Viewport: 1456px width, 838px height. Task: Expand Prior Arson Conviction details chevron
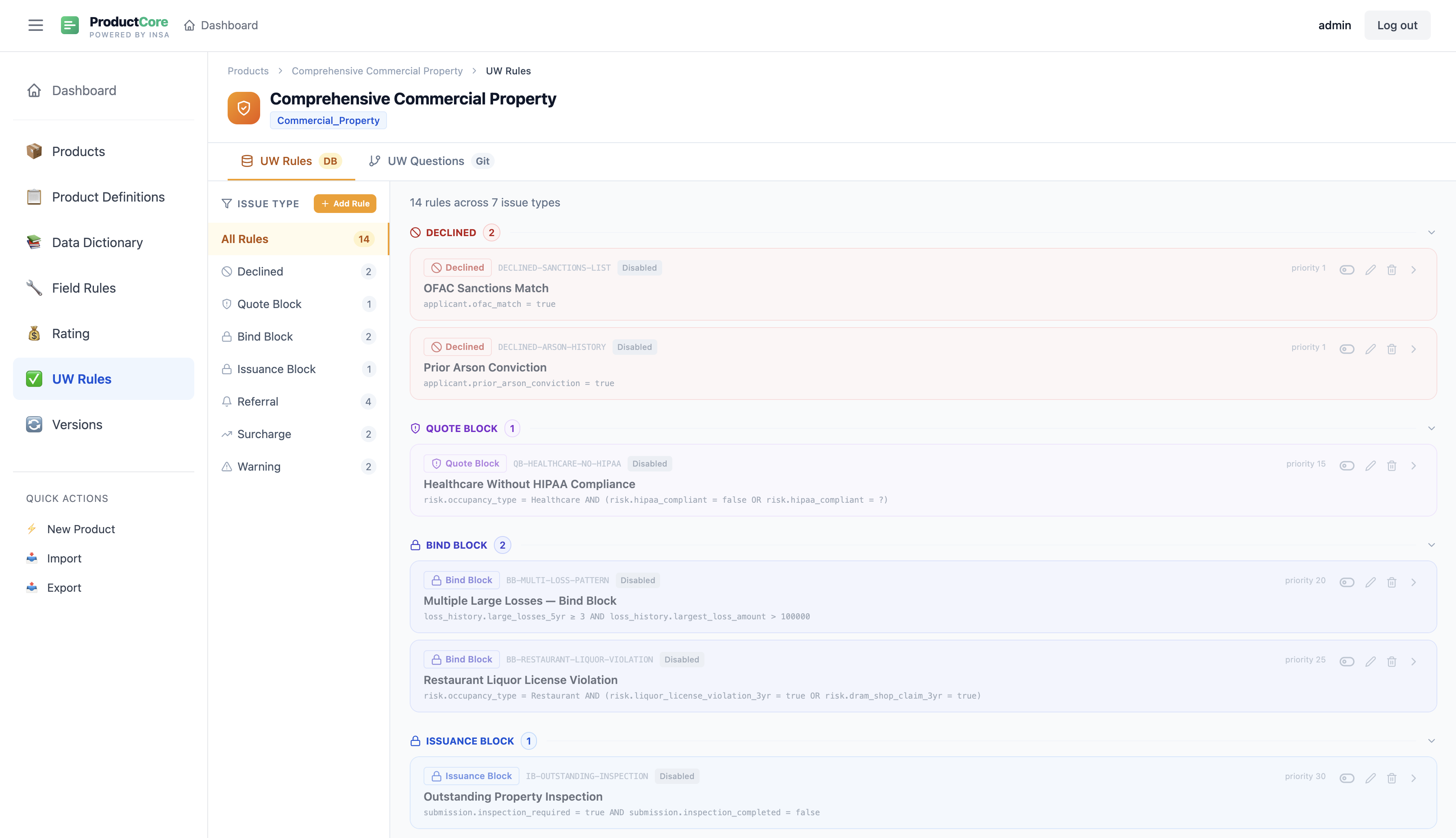(1413, 349)
